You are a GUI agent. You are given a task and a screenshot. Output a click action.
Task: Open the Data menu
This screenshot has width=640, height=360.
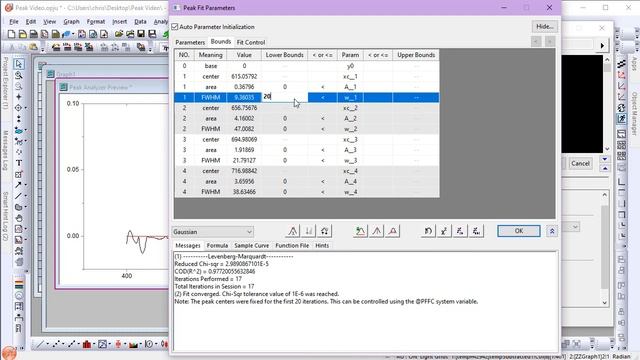point(140,22)
